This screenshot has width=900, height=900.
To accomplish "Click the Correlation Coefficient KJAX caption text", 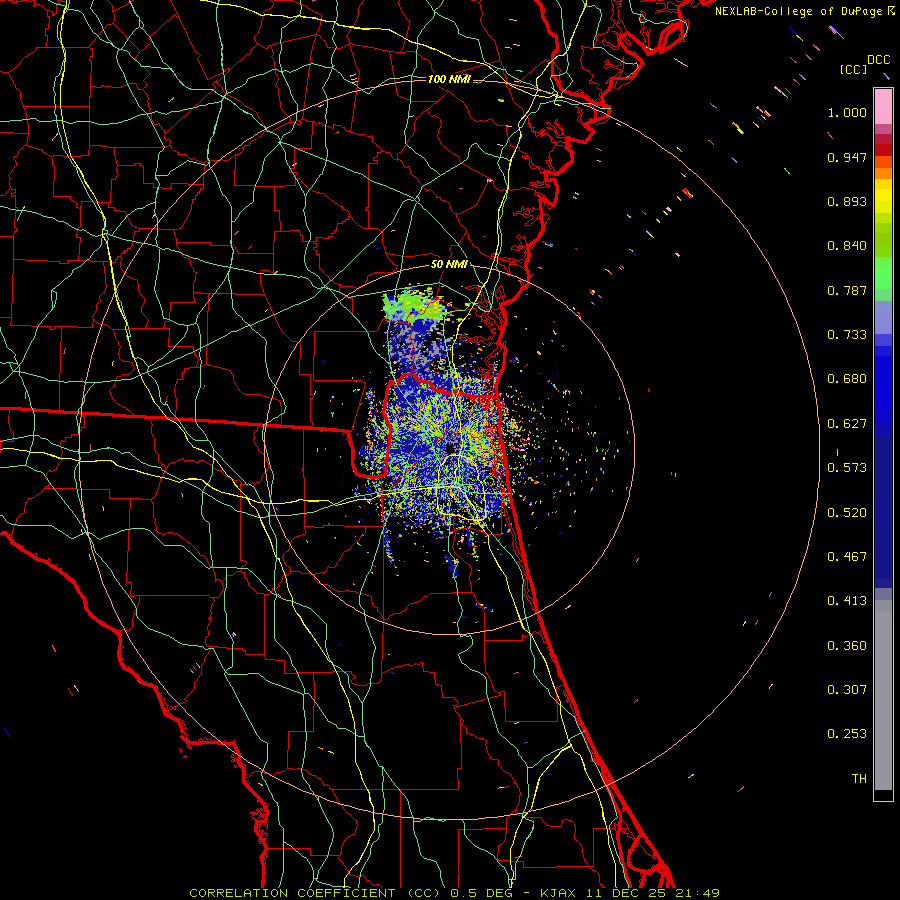I will (454, 893).
